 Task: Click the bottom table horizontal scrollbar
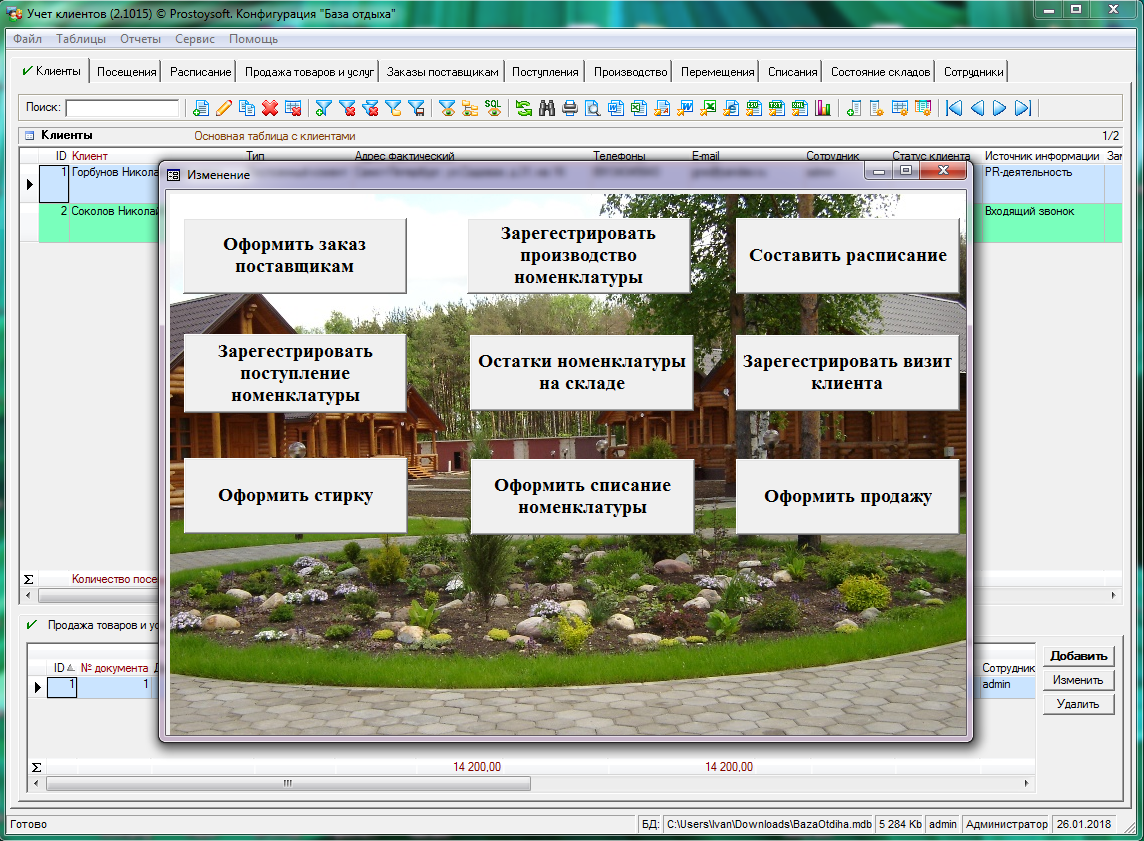tap(288, 785)
